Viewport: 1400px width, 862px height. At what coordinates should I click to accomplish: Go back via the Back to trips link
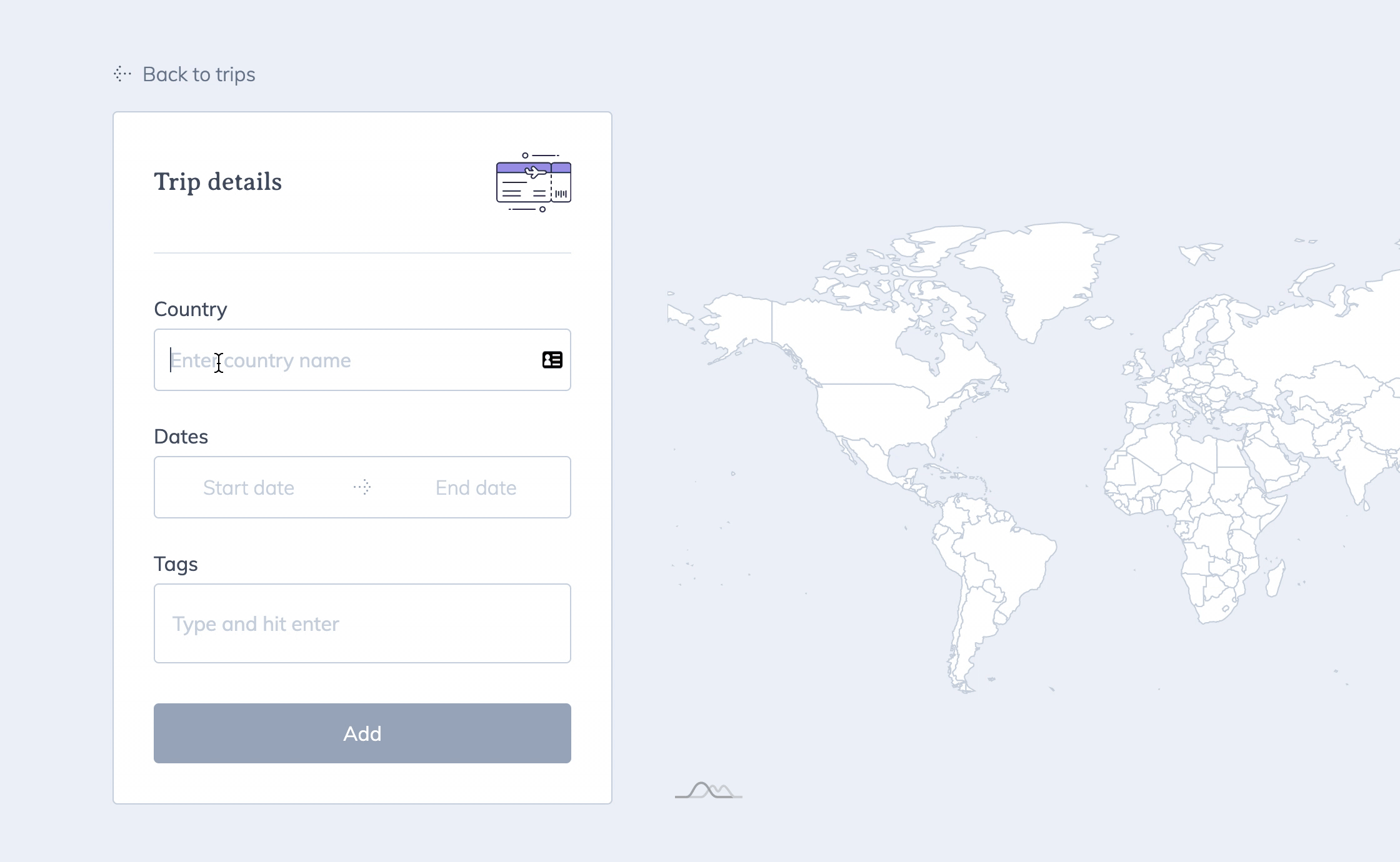pyautogui.click(x=199, y=74)
